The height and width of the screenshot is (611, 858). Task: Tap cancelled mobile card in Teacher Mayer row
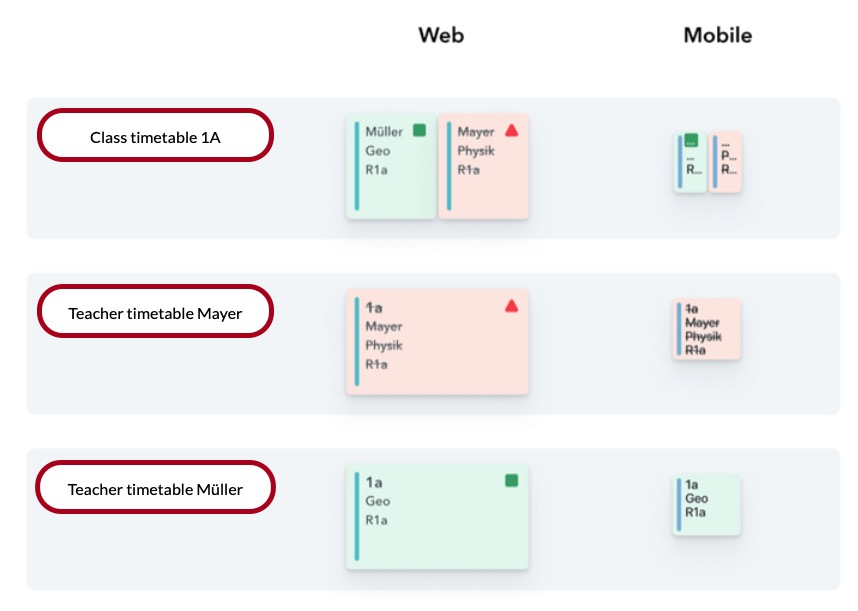tap(707, 330)
